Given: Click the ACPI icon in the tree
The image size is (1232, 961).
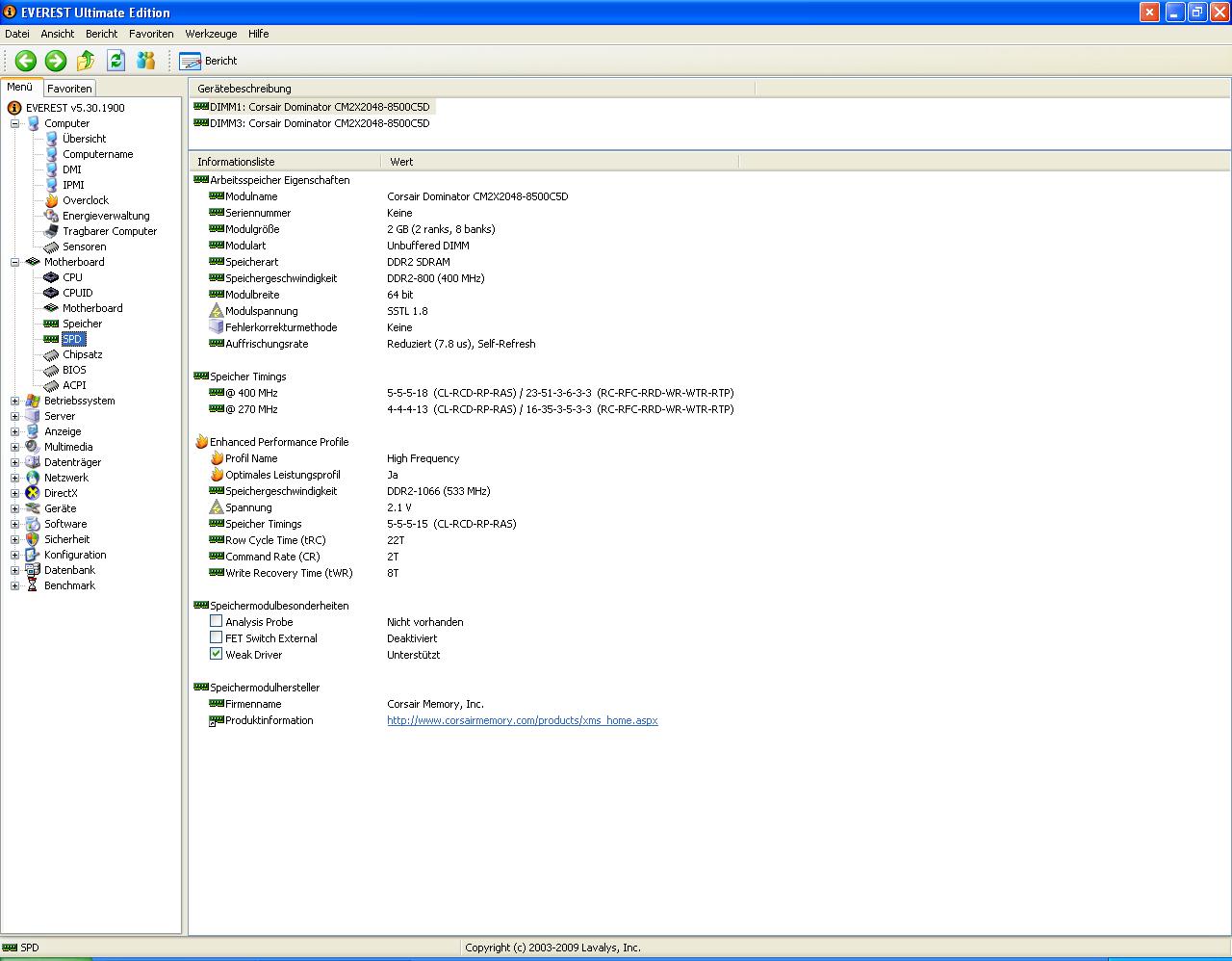Looking at the screenshot, I should tap(52, 385).
